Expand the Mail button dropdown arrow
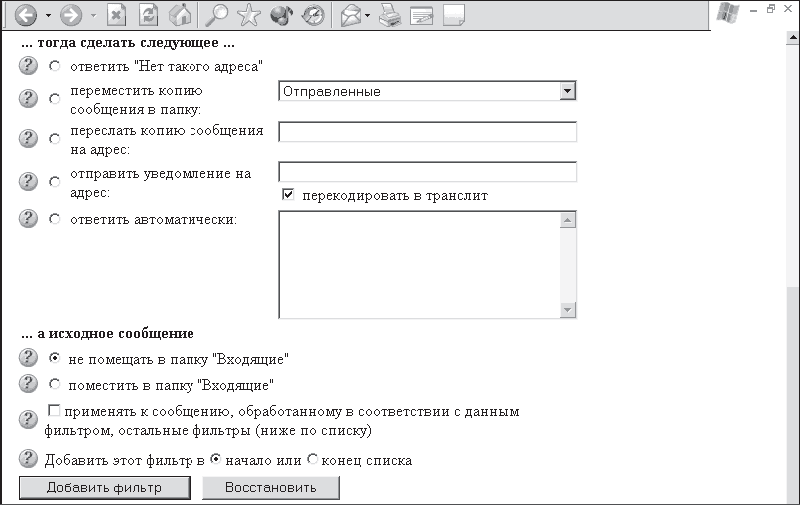The height and width of the screenshot is (505, 800). tap(367, 15)
